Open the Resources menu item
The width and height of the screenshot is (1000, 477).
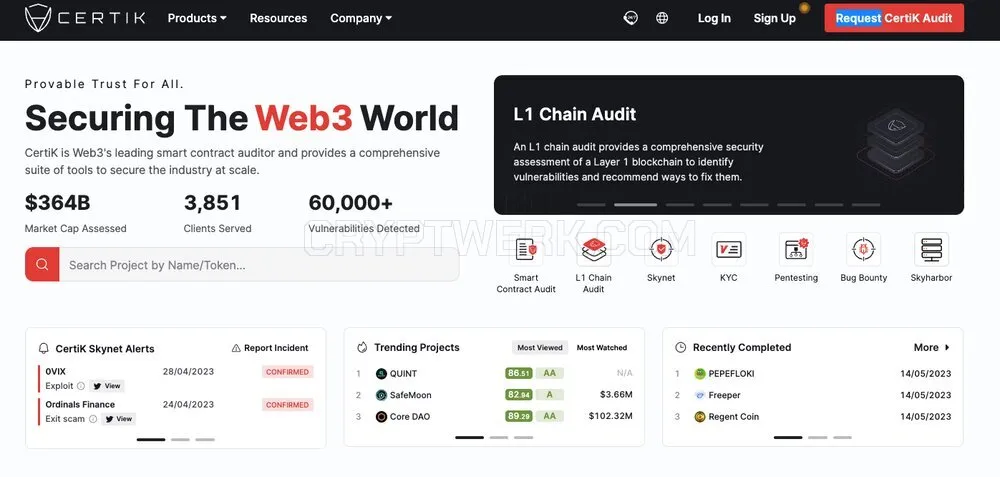click(x=278, y=18)
